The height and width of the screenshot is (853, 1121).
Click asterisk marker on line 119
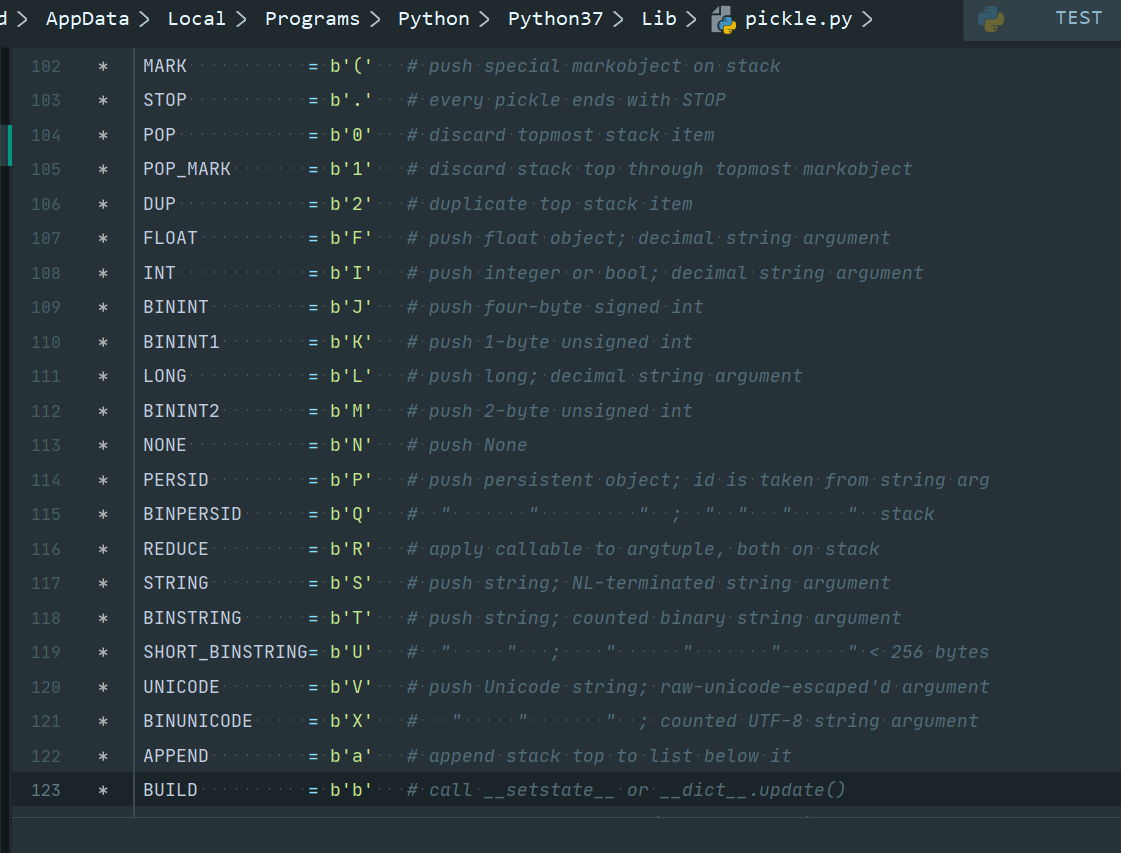pos(103,652)
